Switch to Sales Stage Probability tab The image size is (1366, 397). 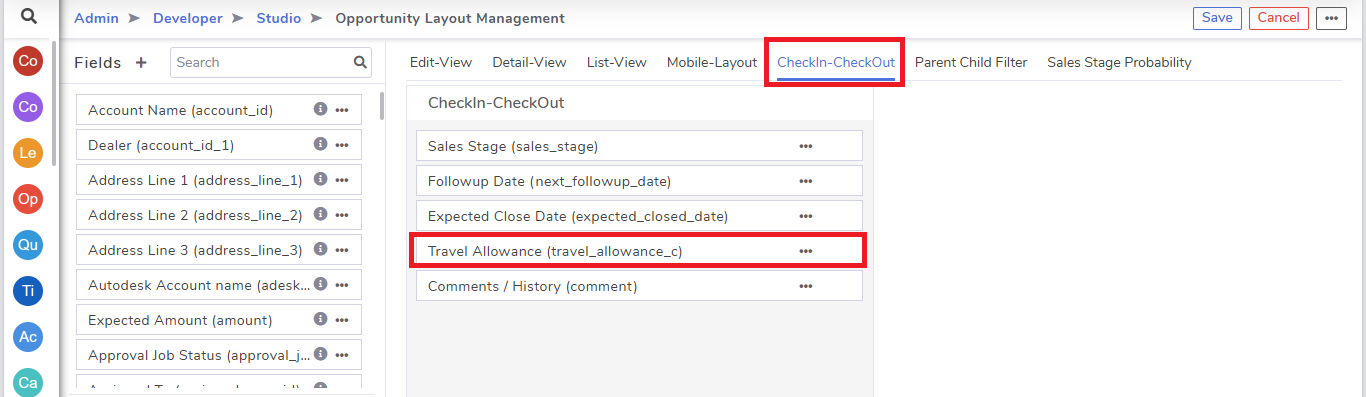[x=1119, y=62]
